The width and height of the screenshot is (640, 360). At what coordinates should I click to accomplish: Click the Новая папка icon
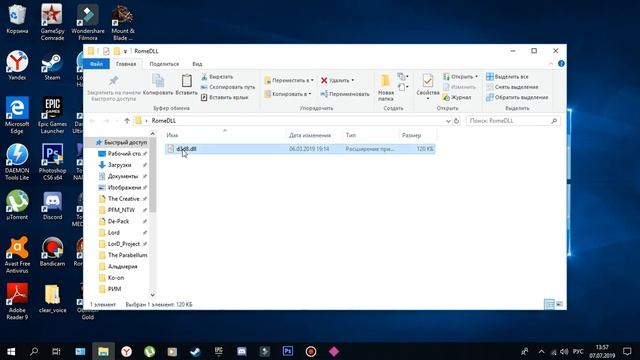click(385, 81)
